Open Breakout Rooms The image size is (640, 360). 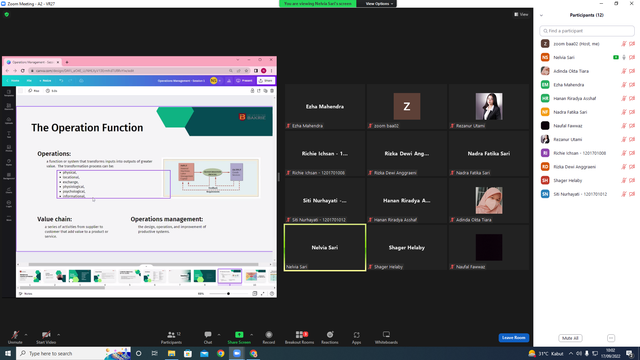300,337
